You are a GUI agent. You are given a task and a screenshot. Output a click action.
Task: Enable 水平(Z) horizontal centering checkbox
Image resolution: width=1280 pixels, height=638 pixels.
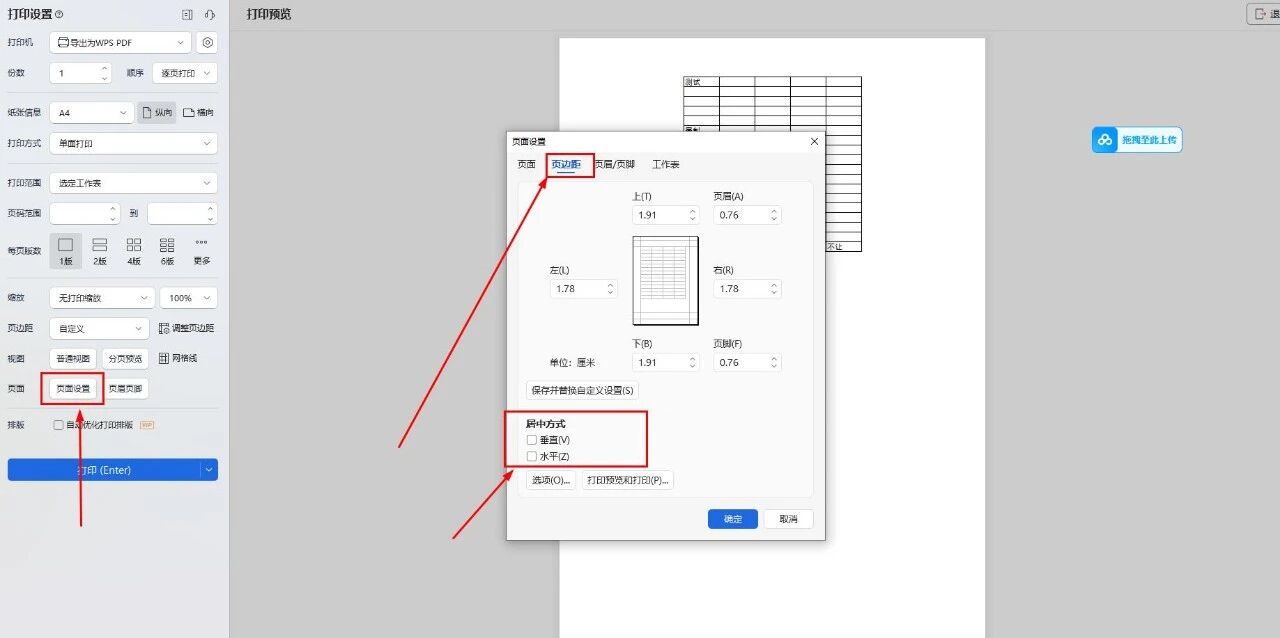pos(532,457)
